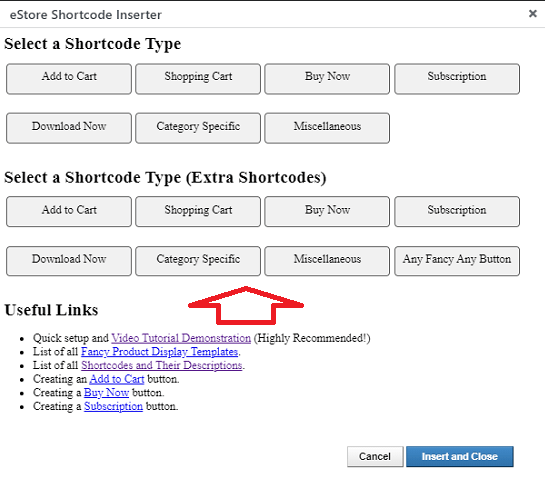
Task: Close the eStore Shortcode Inserter dialog
Action: pyautogui.click(x=532, y=14)
